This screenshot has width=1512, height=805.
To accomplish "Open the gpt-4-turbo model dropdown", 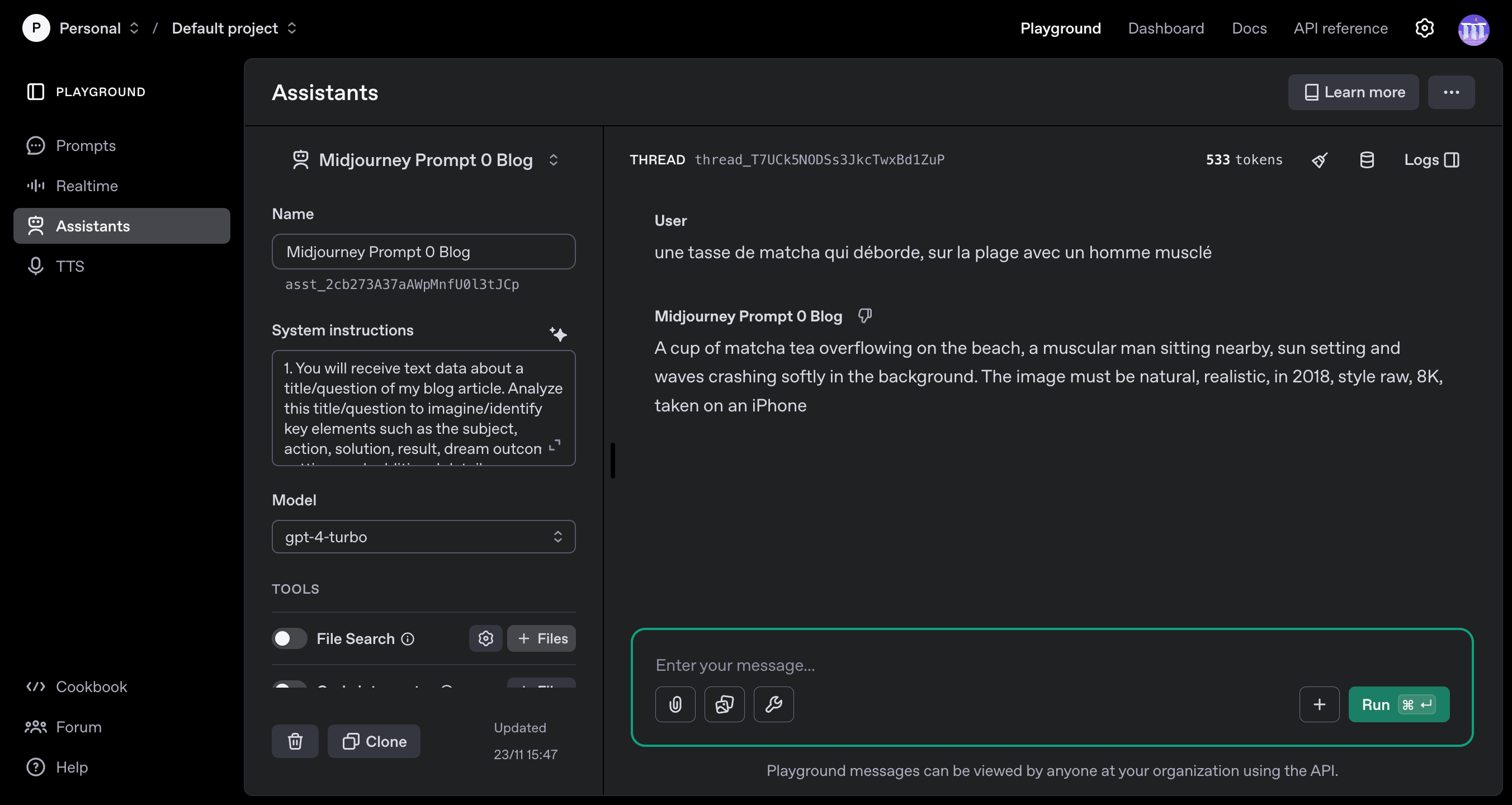I will [x=423, y=536].
